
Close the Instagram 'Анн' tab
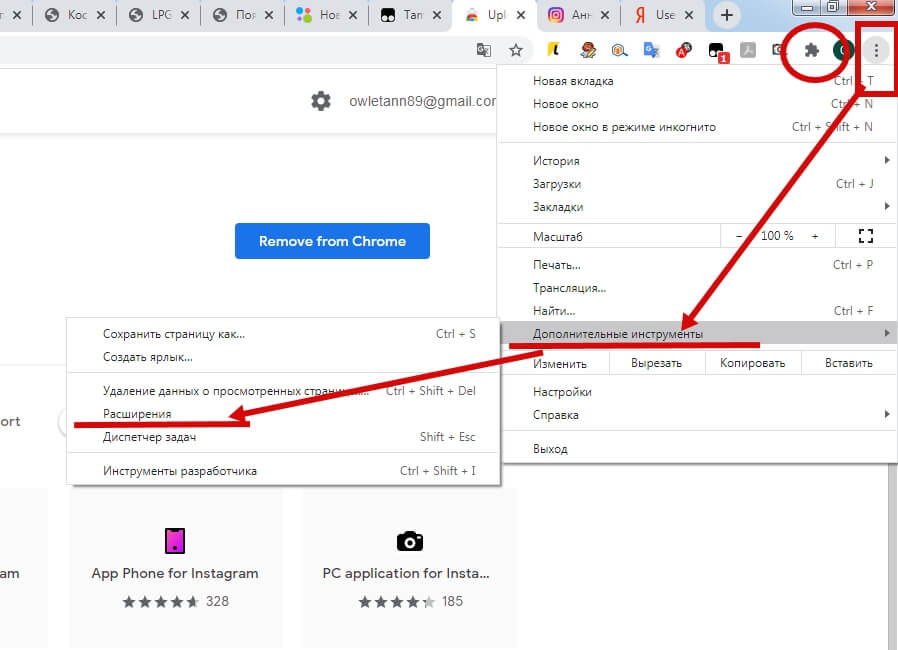(x=605, y=15)
